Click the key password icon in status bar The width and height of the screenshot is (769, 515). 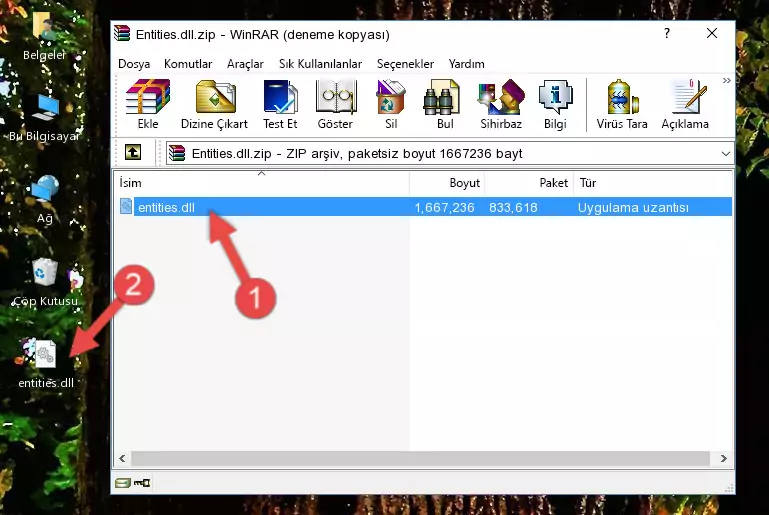(142, 483)
